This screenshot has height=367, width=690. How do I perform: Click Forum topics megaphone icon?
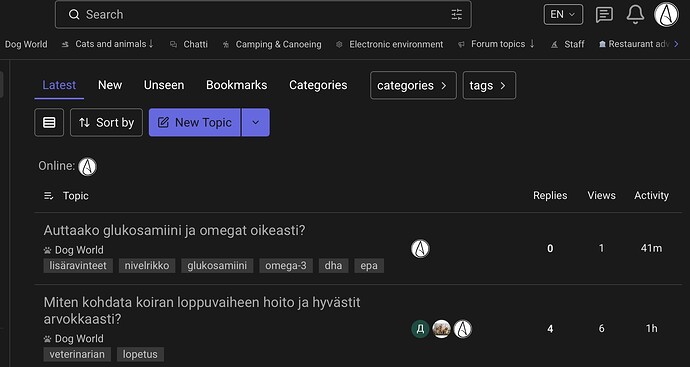click(x=461, y=44)
